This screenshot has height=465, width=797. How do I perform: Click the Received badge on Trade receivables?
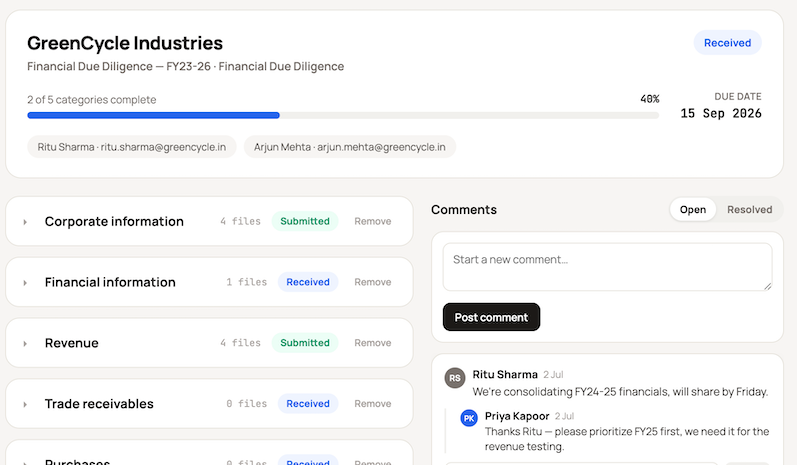pyautogui.click(x=308, y=404)
